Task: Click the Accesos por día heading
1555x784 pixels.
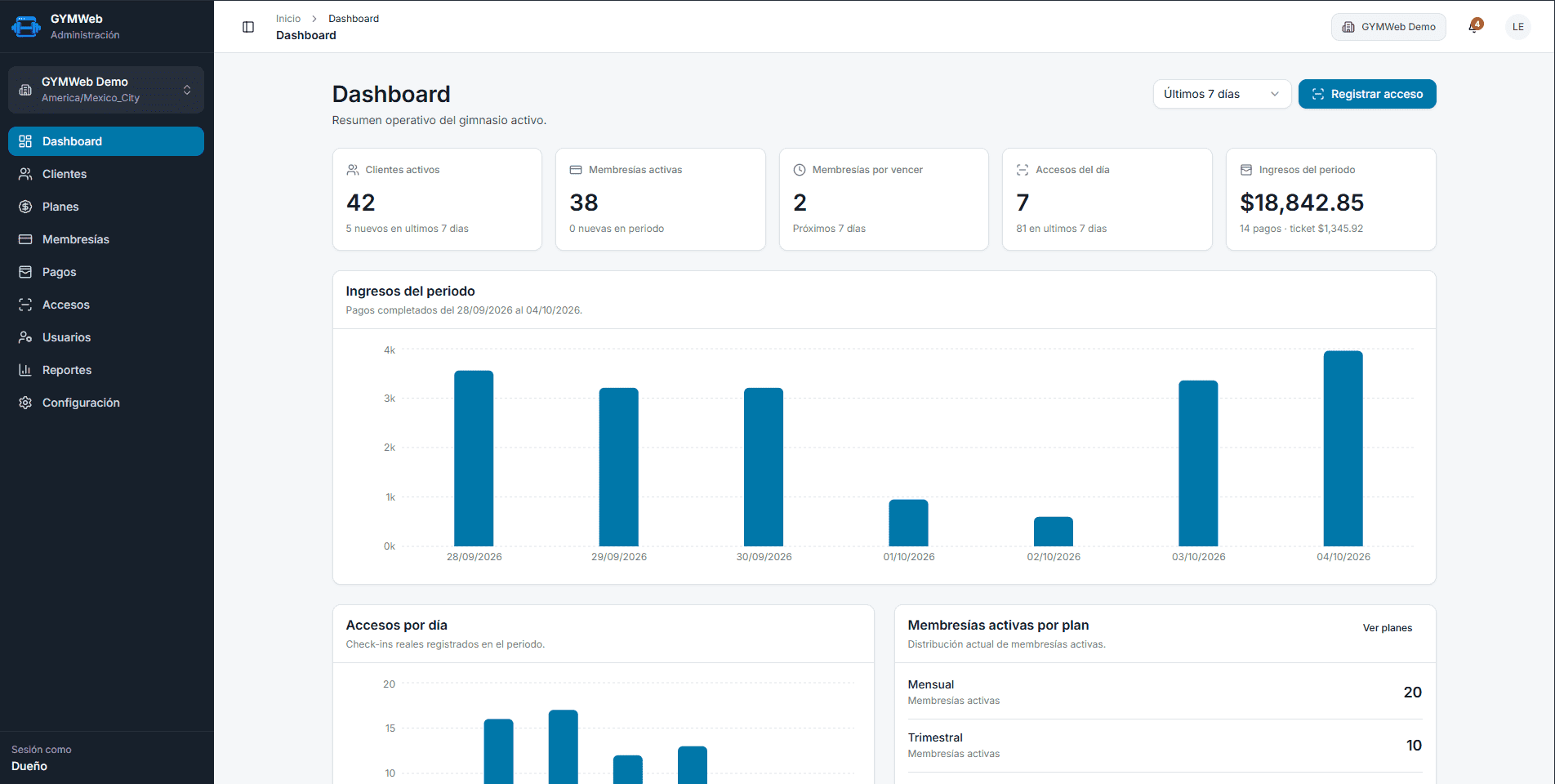Action: pos(397,626)
